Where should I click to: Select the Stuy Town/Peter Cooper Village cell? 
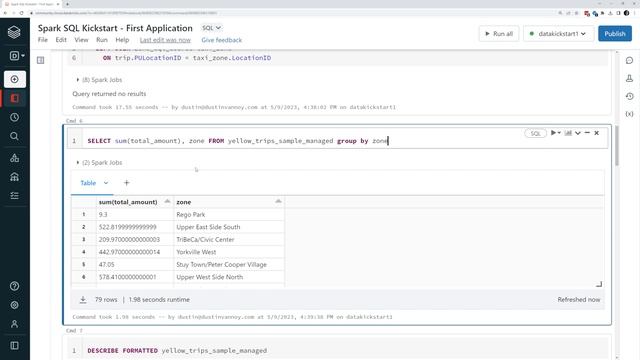pyautogui.click(x=229, y=264)
